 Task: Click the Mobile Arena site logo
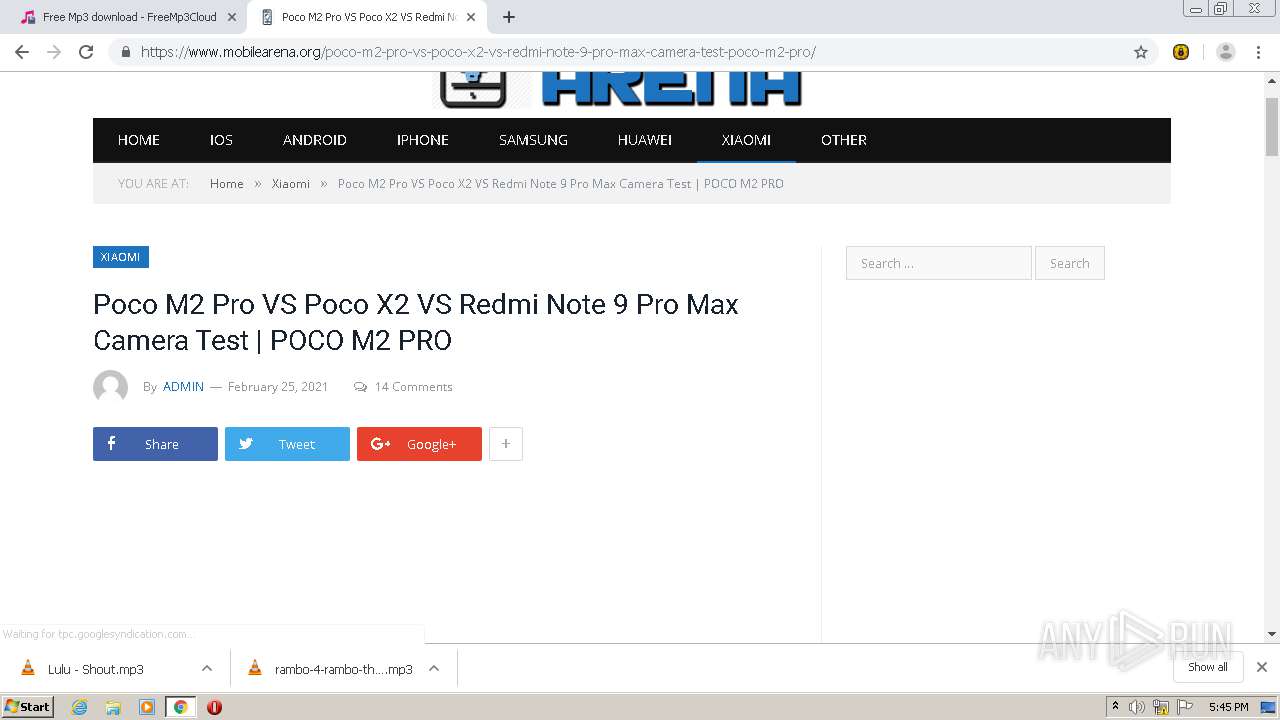pyautogui.click(x=620, y=88)
